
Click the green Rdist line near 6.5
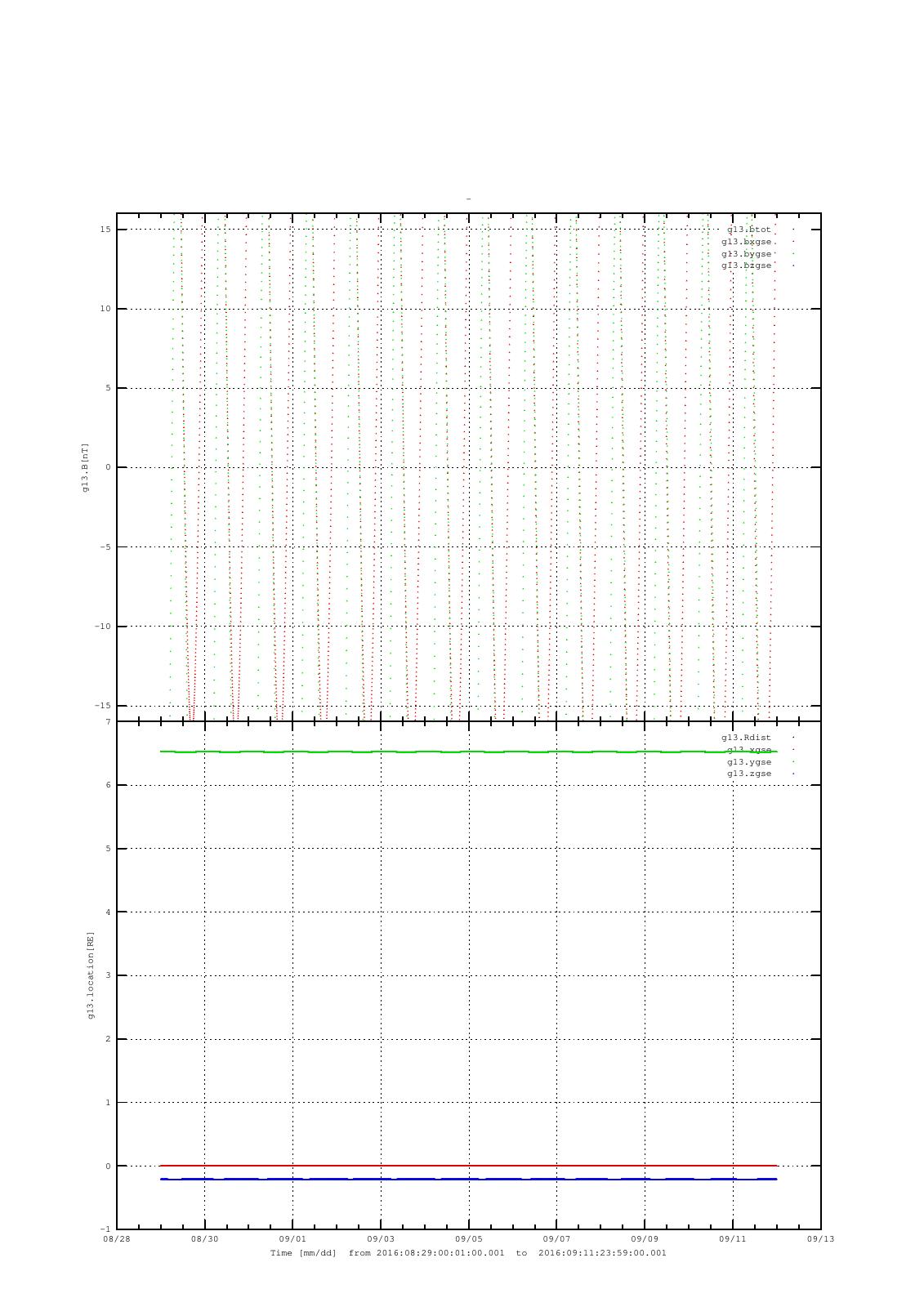click(468, 752)
